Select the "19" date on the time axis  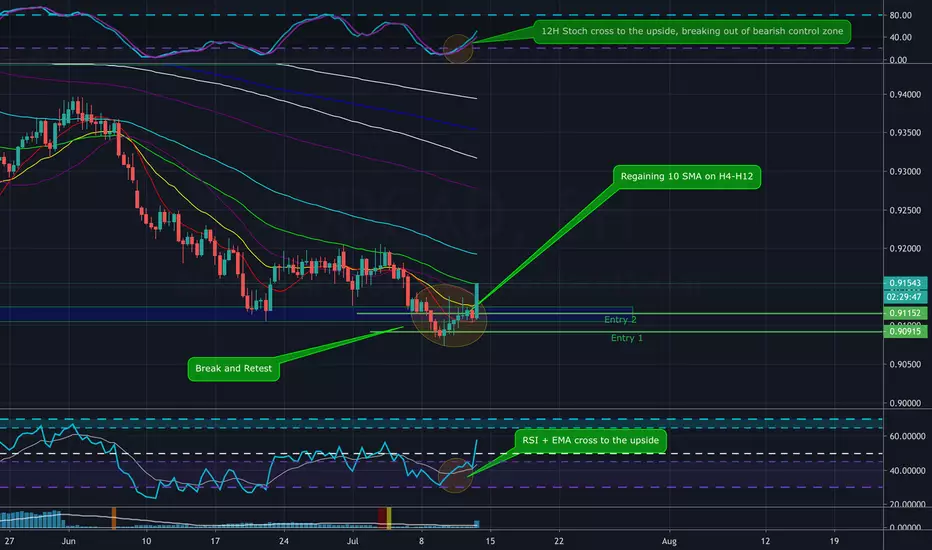coord(835,541)
